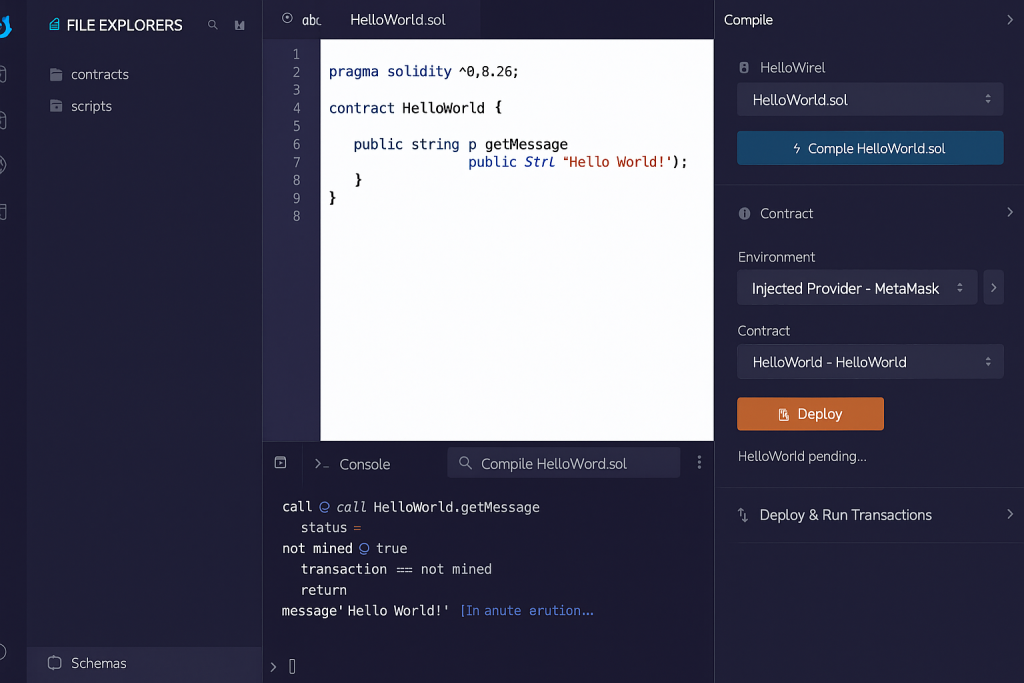The width and height of the screenshot is (1024, 683).
Task: Click the arrow button beside the environment dropdown
Action: pos(993,287)
